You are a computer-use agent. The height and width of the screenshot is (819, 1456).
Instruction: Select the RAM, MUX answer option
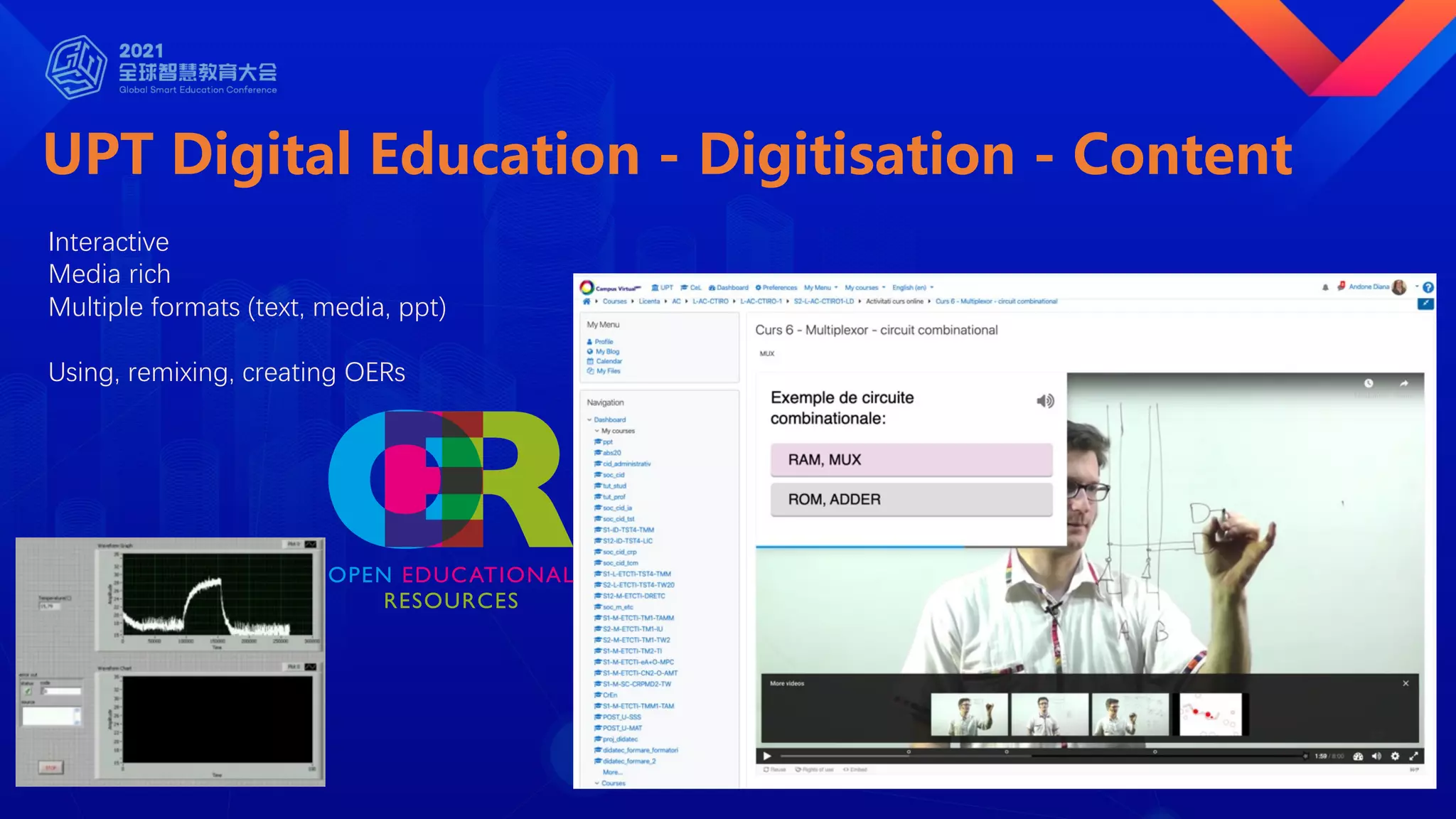[911, 460]
